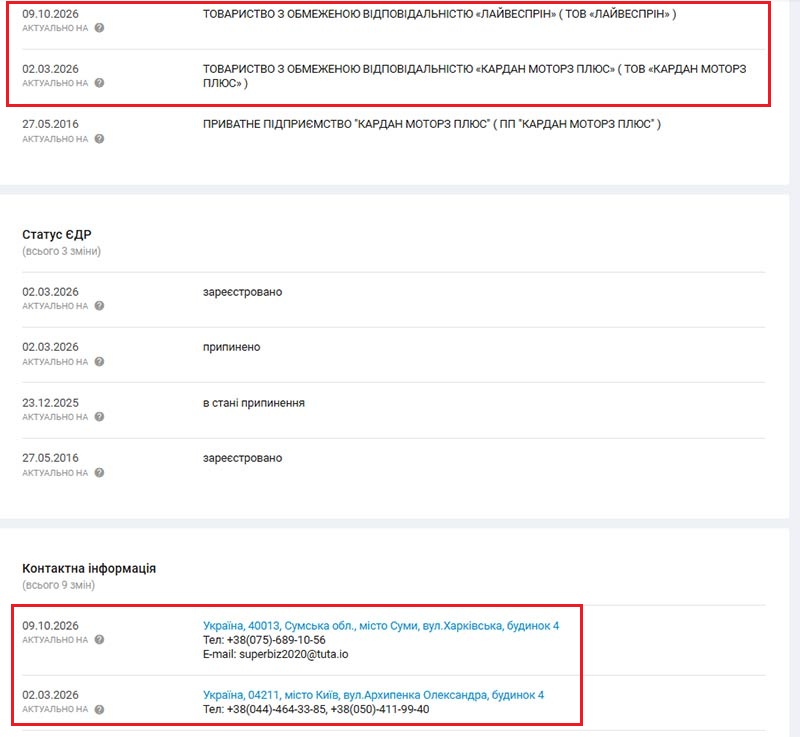Screen dimensions: 800x737
Task: Select the company name ТОВ «ЛАЙВЕСПРІН»
Action: click(439, 14)
